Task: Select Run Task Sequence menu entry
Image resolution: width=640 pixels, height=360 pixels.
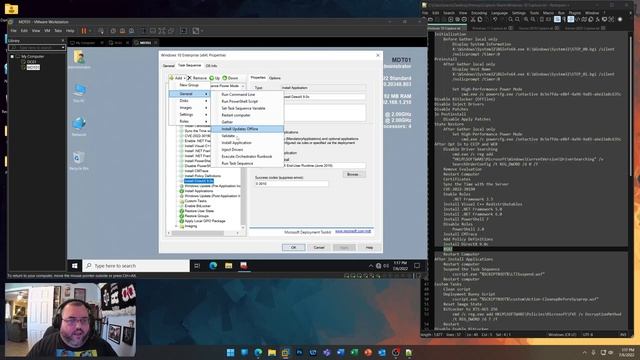Action: (x=247, y=163)
